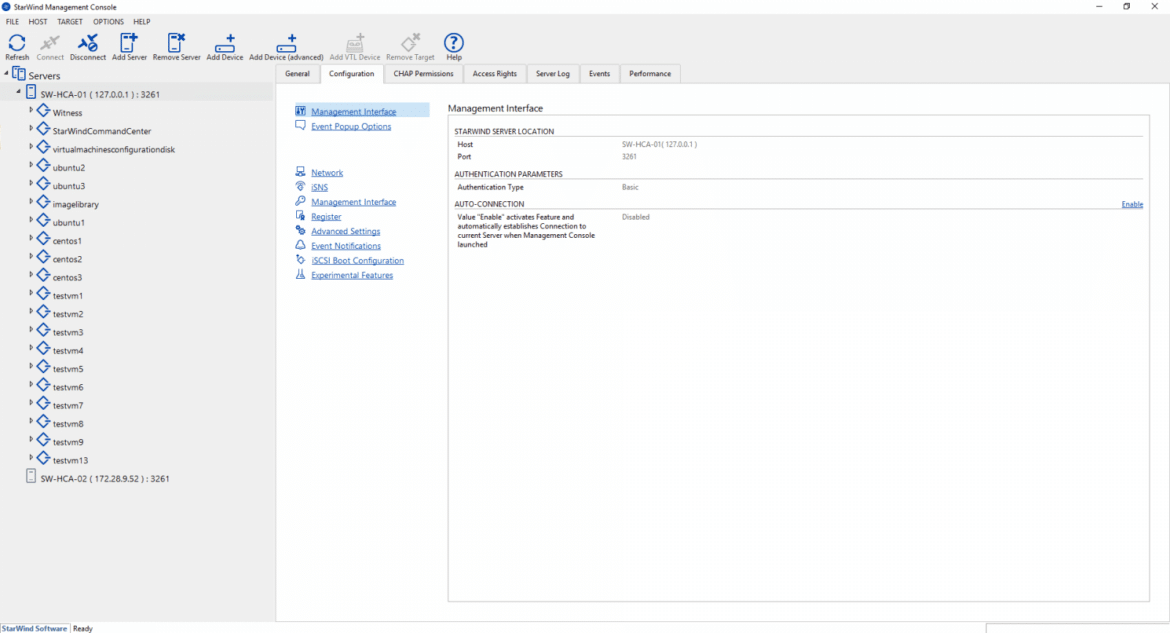Open the Event Popup Options link
The height and width of the screenshot is (633, 1170).
pos(351,127)
